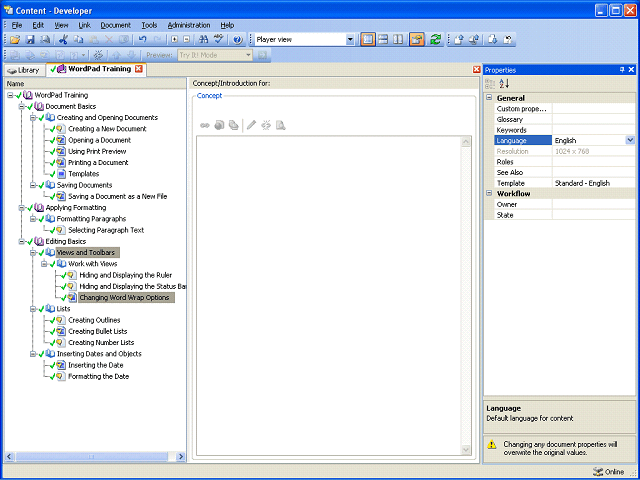Click the sound icon in Concept pane
The image size is (640, 480).
[x=220, y=125]
